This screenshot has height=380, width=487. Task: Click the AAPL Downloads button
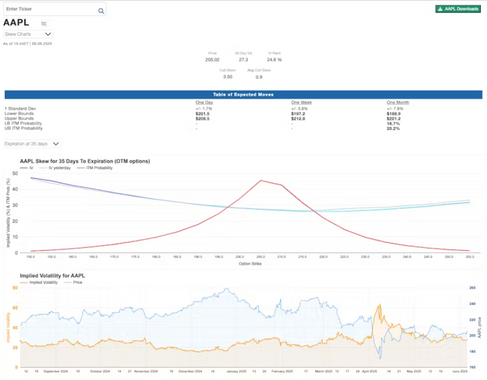pyautogui.click(x=458, y=9)
